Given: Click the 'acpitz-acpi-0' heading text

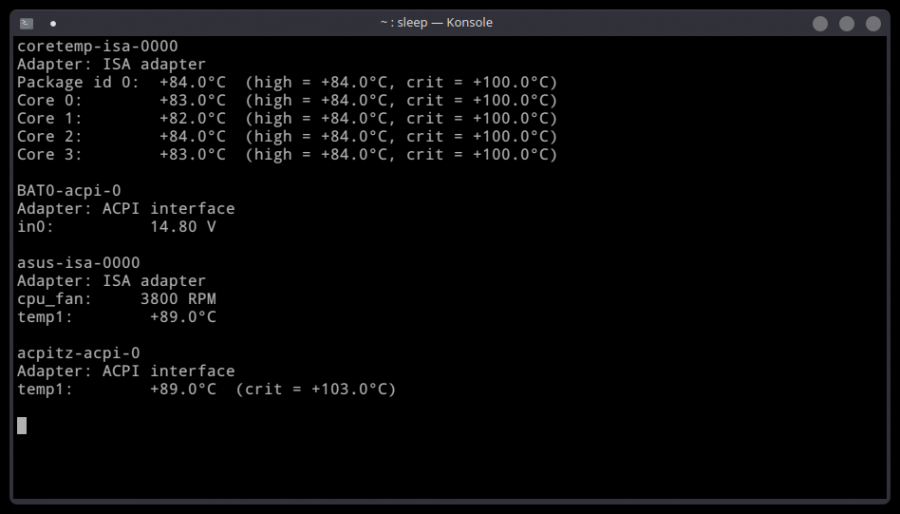Looking at the screenshot, I should pyautogui.click(x=78, y=352).
